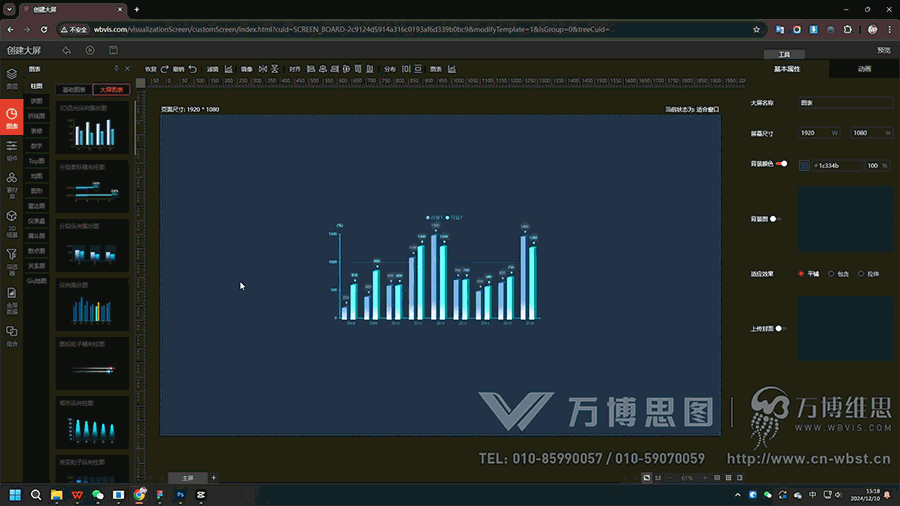Image resolution: width=900 pixels, height=506 pixels.
Task: Click the 预览 preview button
Action: point(884,50)
